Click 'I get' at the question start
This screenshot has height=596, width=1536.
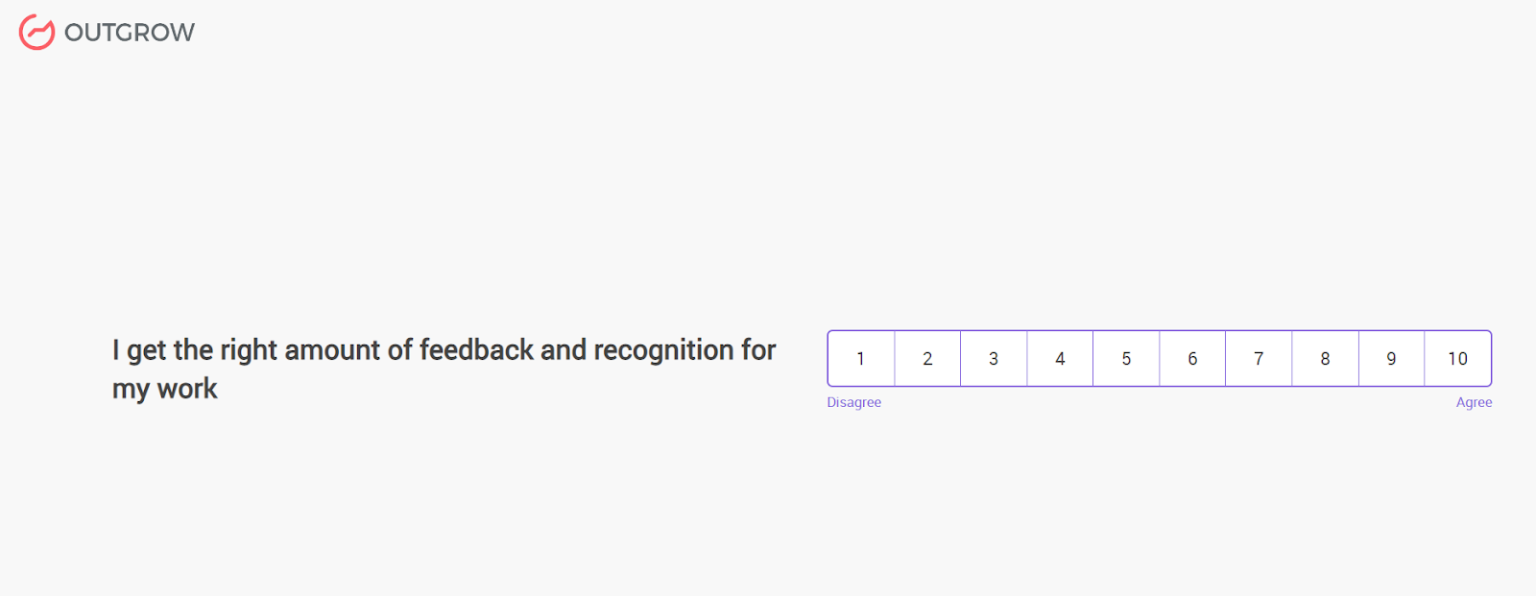tap(138, 350)
